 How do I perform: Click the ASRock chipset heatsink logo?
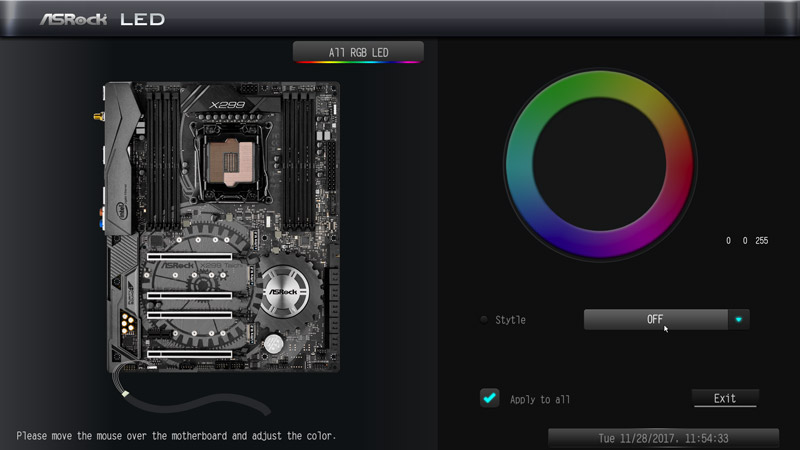pyautogui.click(x=284, y=291)
